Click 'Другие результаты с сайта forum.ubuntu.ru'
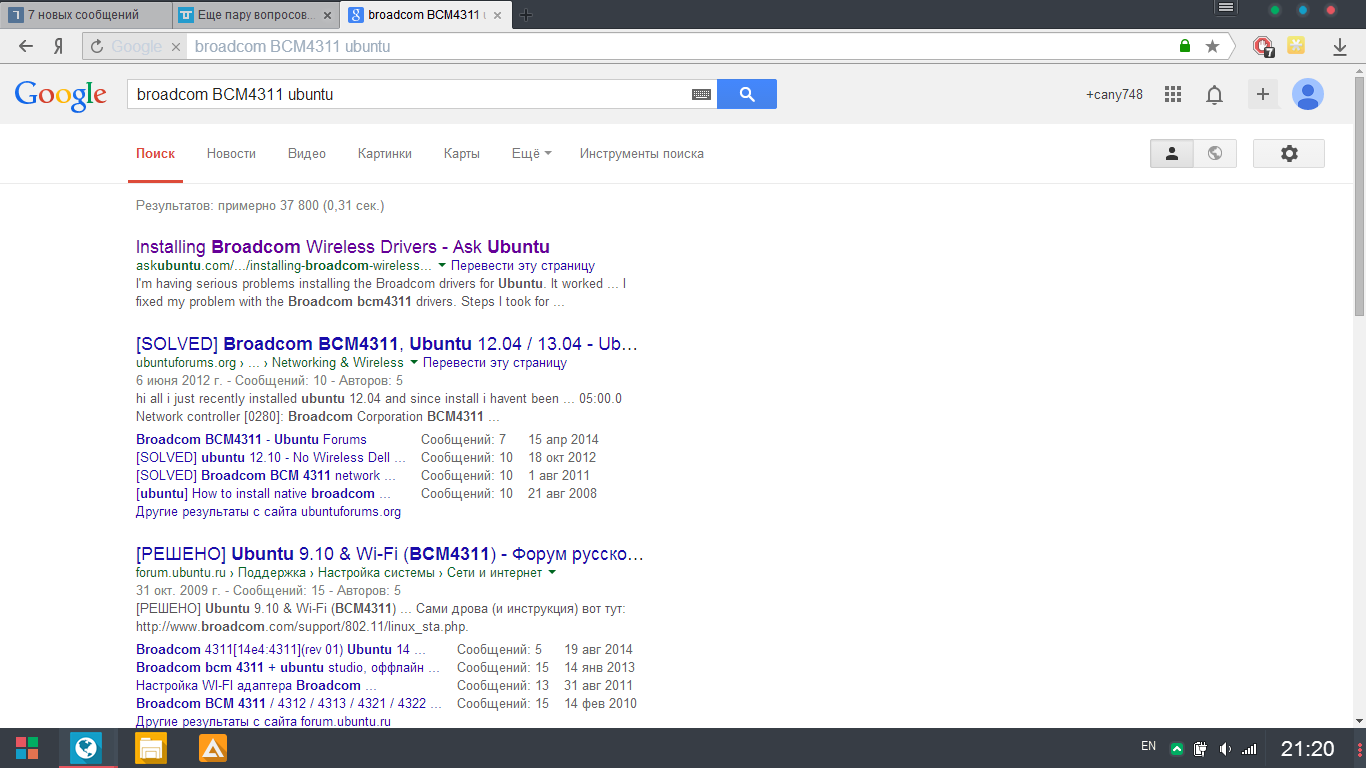The image size is (1366, 768). tap(263, 721)
